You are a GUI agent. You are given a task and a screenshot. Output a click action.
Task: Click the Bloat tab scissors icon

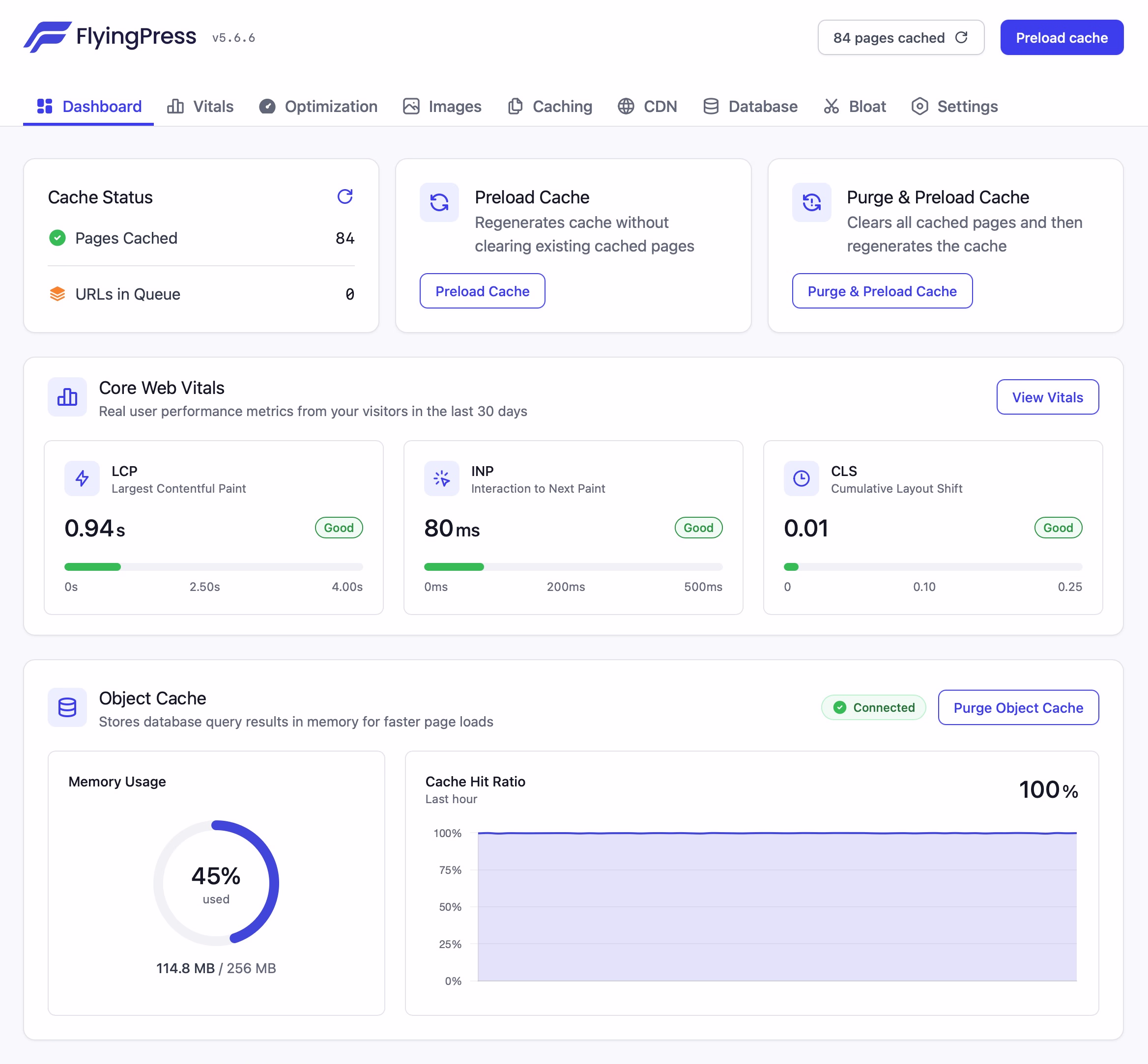click(831, 106)
